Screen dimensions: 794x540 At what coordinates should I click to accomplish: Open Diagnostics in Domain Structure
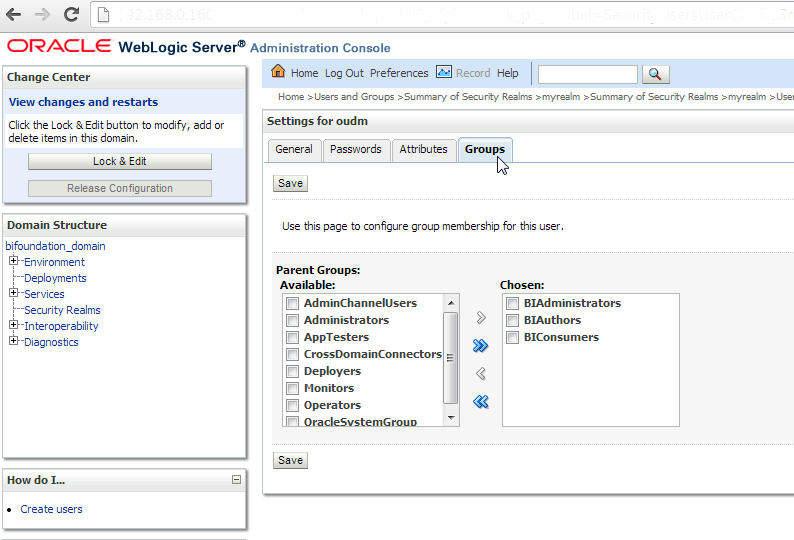coord(51,342)
